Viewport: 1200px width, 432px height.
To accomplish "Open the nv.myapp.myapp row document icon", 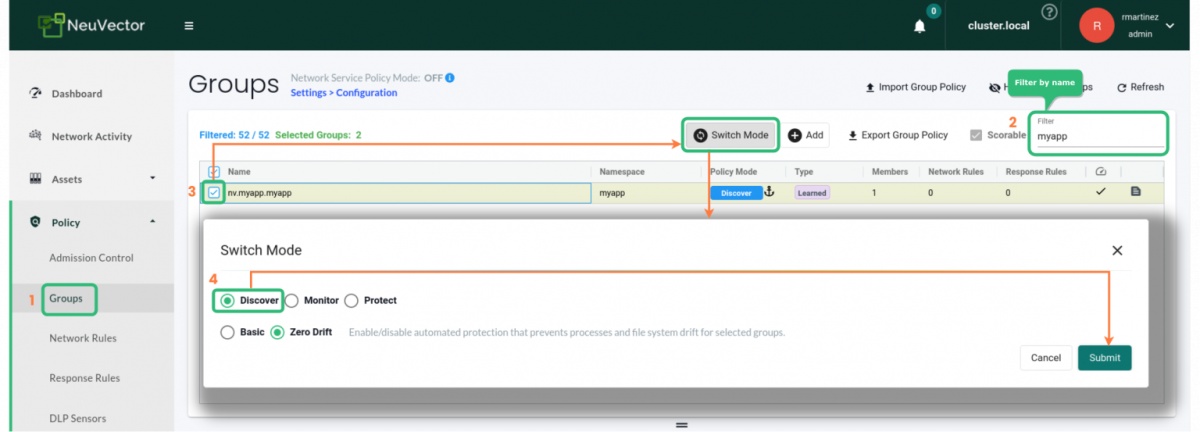I will pyautogui.click(x=1135, y=192).
